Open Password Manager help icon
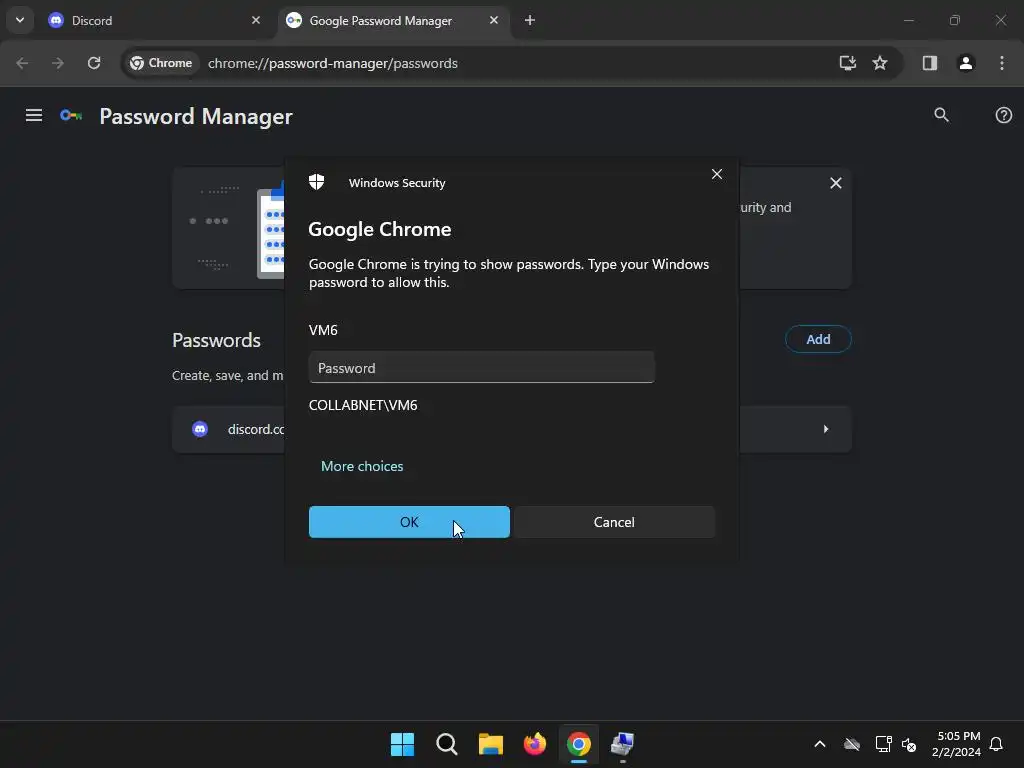This screenshot has height=768, width=1024. click(1004, 115)
